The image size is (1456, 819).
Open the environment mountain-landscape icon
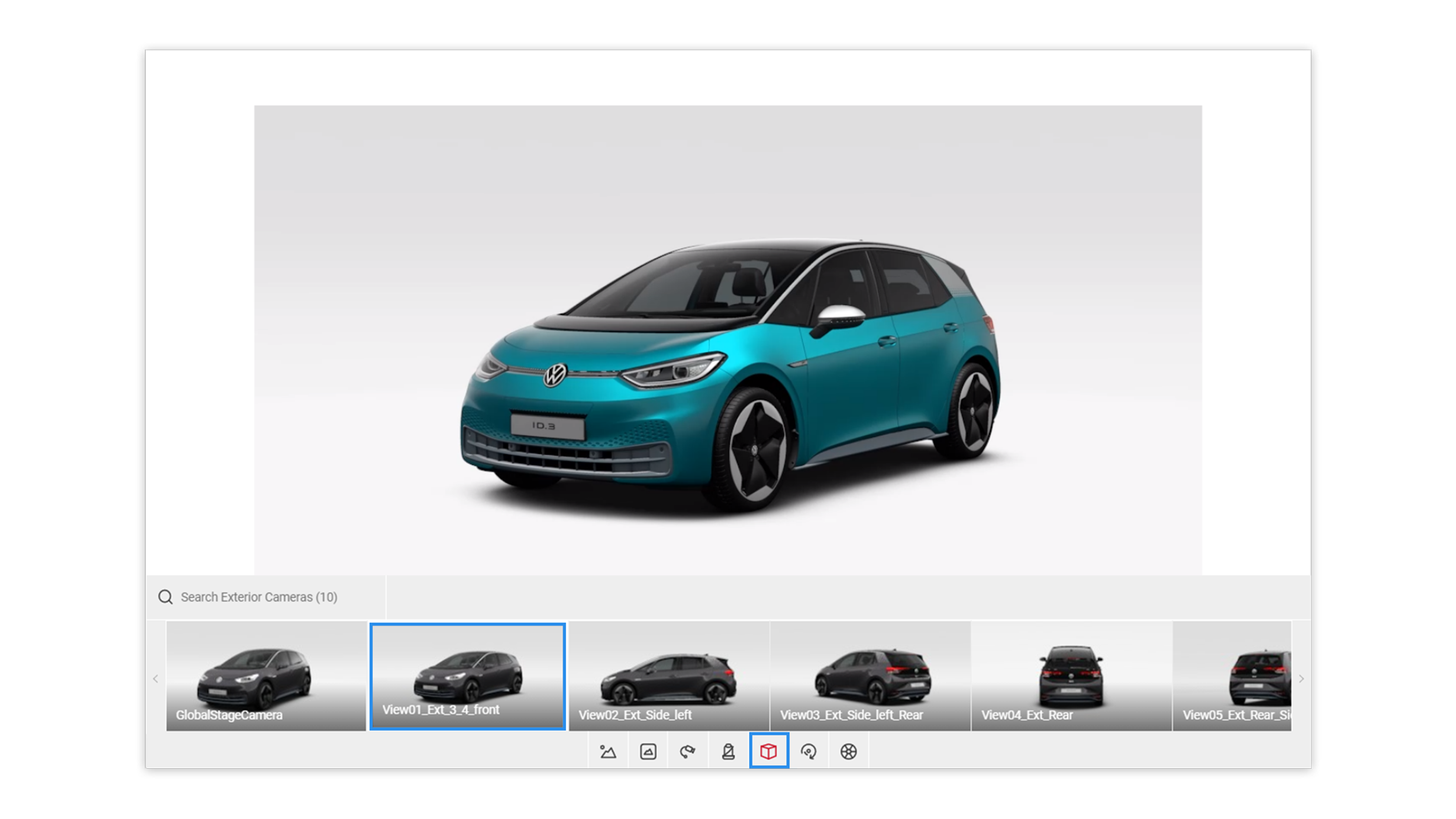[608, 751]
